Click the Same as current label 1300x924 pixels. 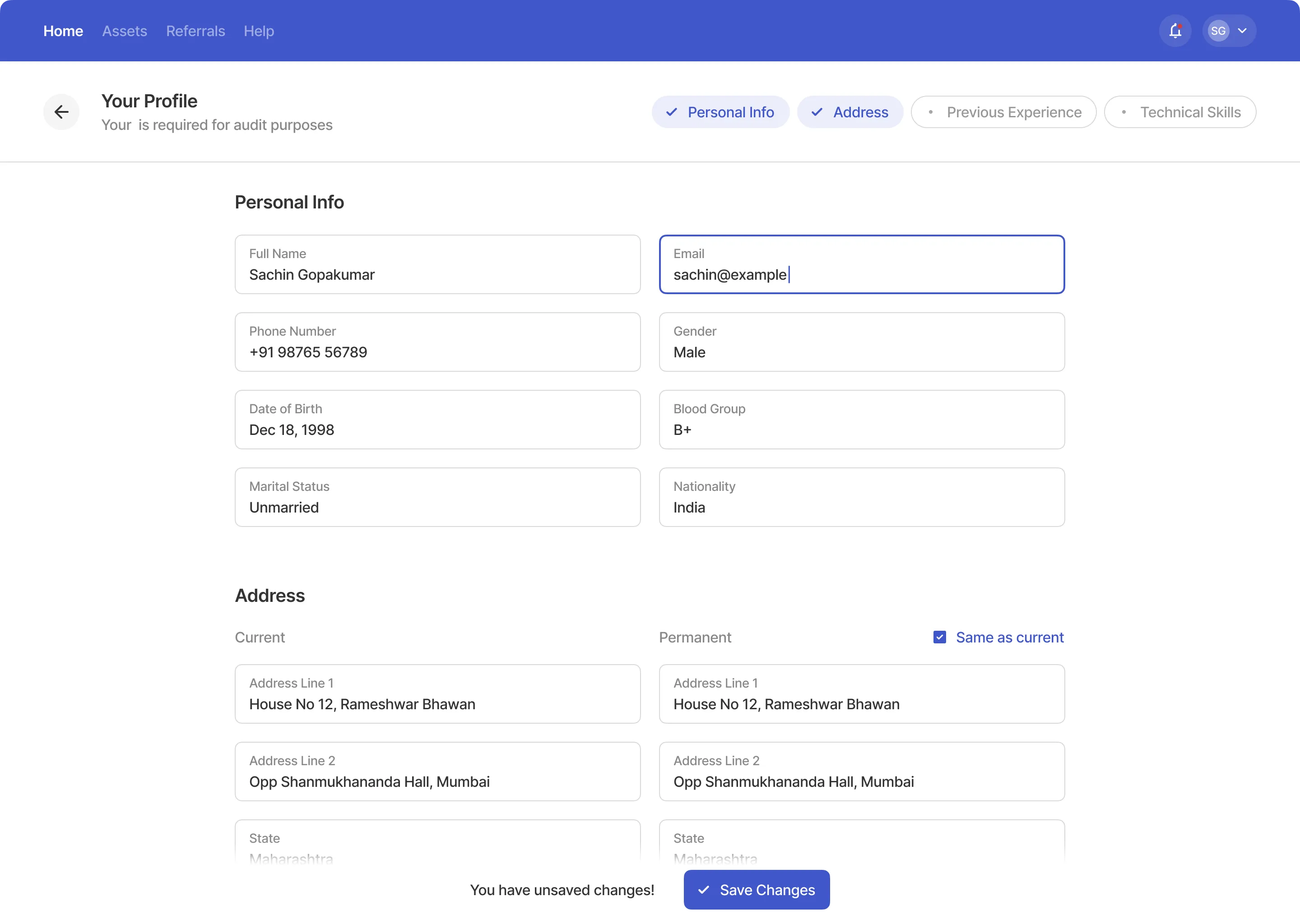(x=1009, y=637)
